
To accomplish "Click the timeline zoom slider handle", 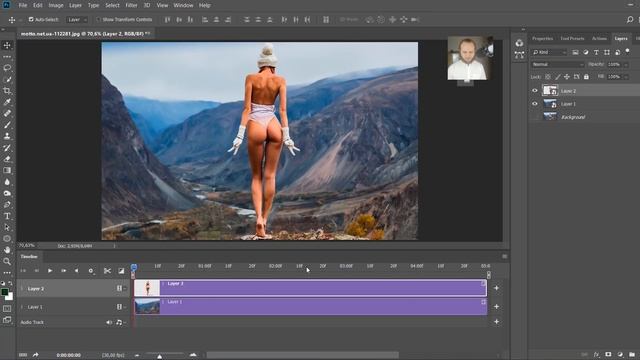I will (x=160, y=357).
